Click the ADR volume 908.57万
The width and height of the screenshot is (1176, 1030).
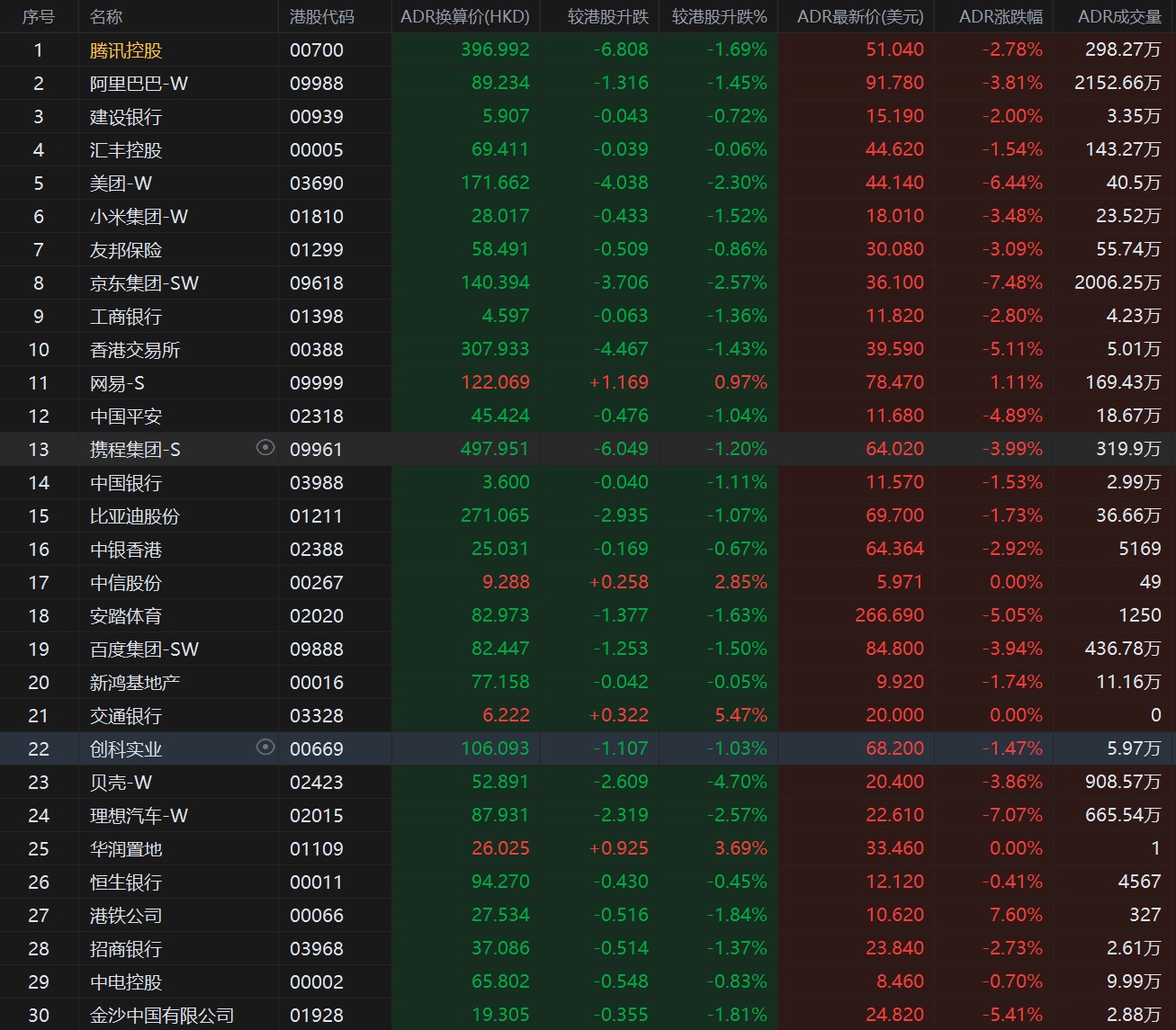tap(1124, 783)
